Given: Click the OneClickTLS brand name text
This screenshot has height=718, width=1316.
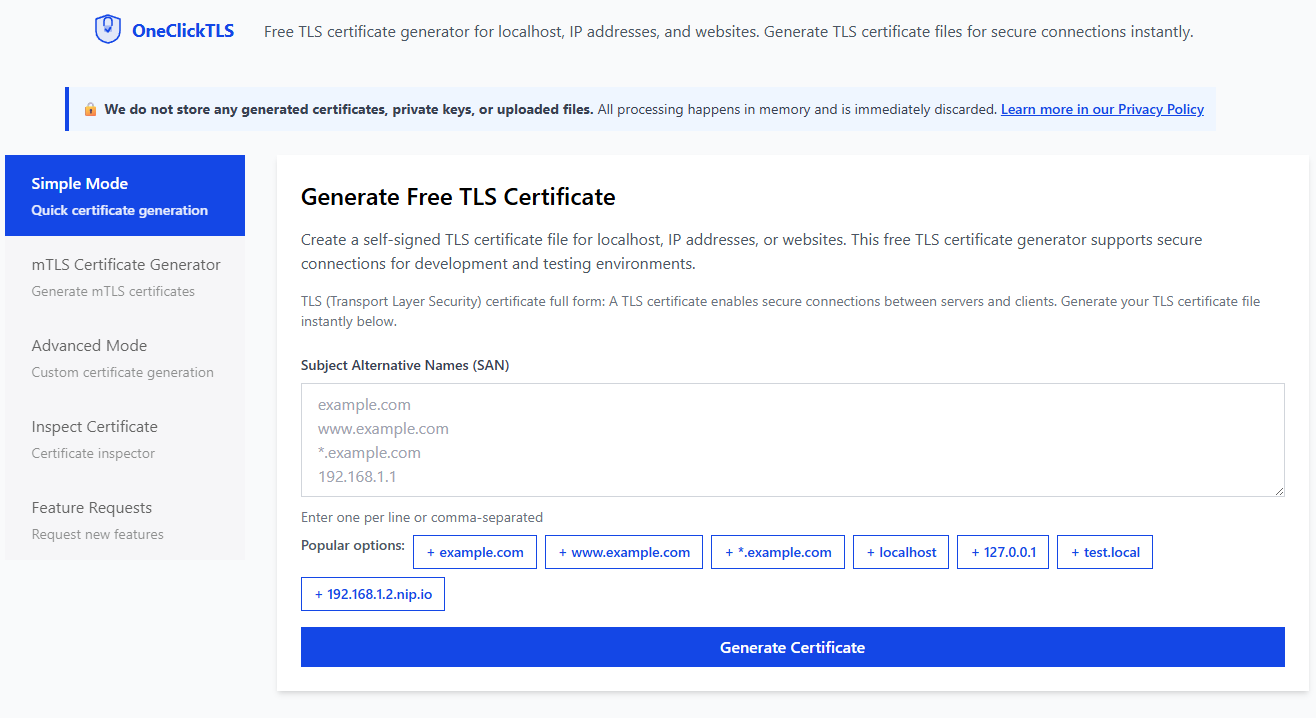Looking at the screenshot, I should click(182, 30).
